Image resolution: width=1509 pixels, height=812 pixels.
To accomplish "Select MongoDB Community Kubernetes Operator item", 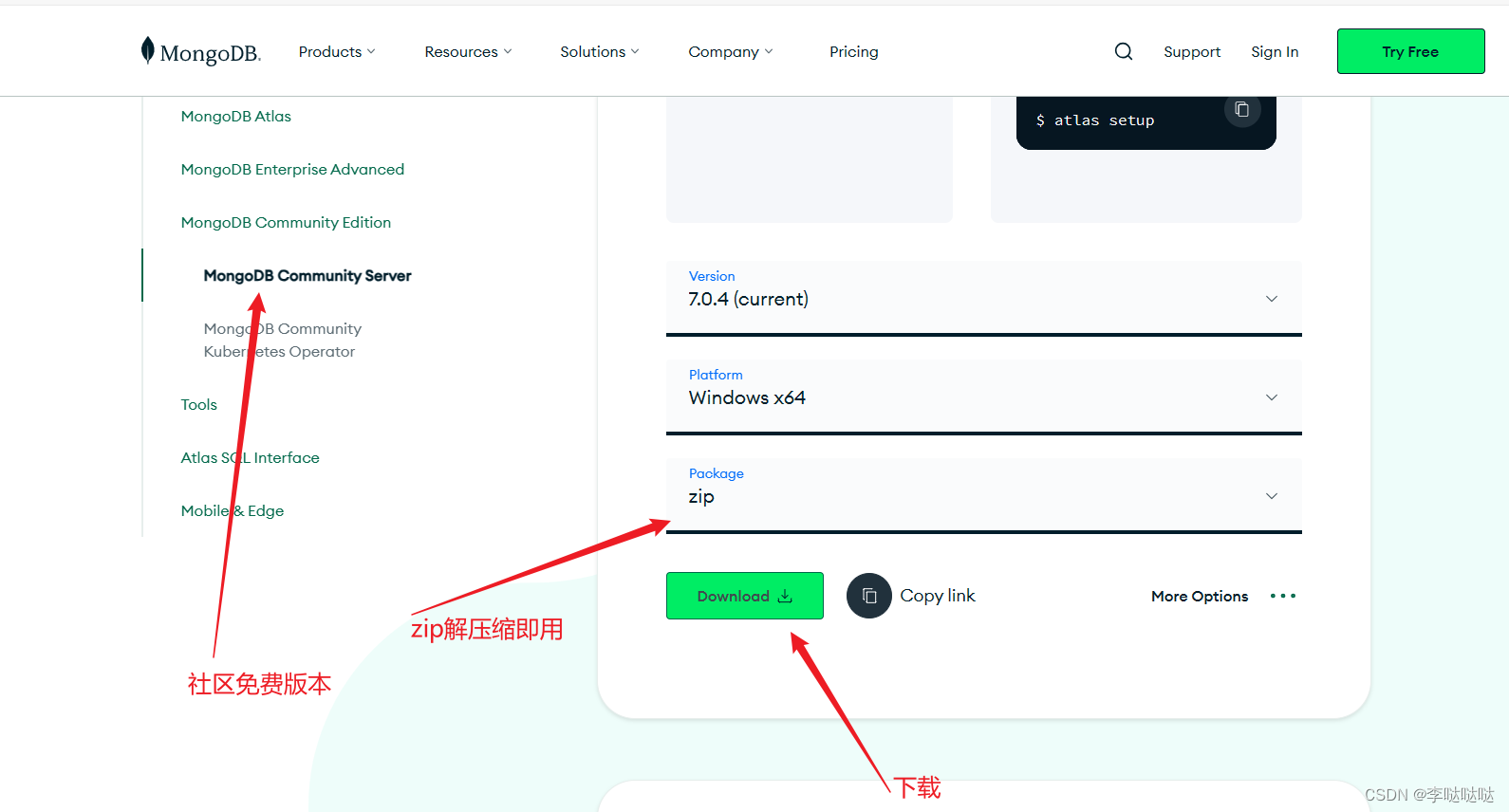I will click(282, 340).
